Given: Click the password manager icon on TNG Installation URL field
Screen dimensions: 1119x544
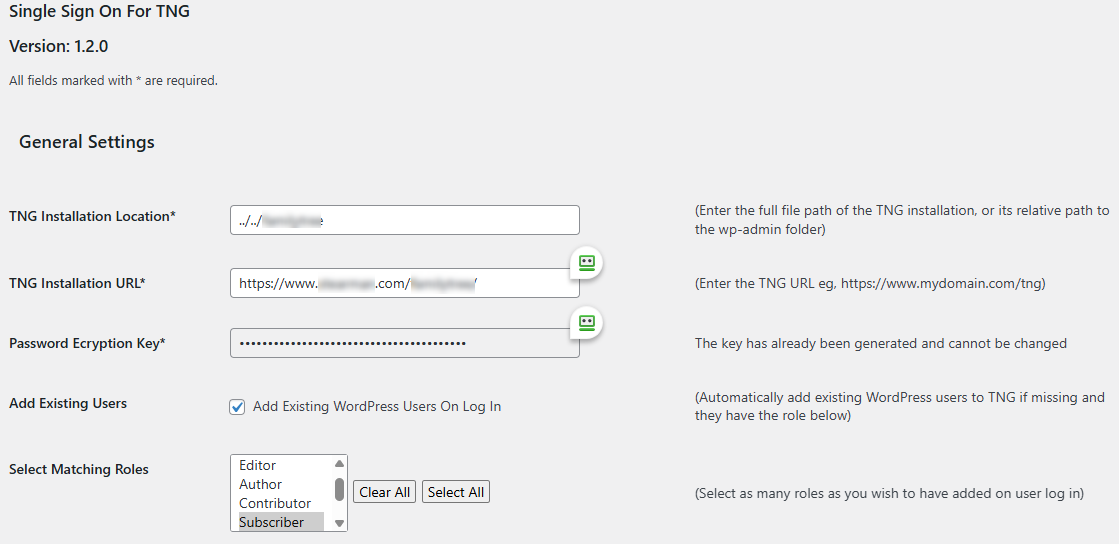Looking at the screenshot, I should coord(587,263).
